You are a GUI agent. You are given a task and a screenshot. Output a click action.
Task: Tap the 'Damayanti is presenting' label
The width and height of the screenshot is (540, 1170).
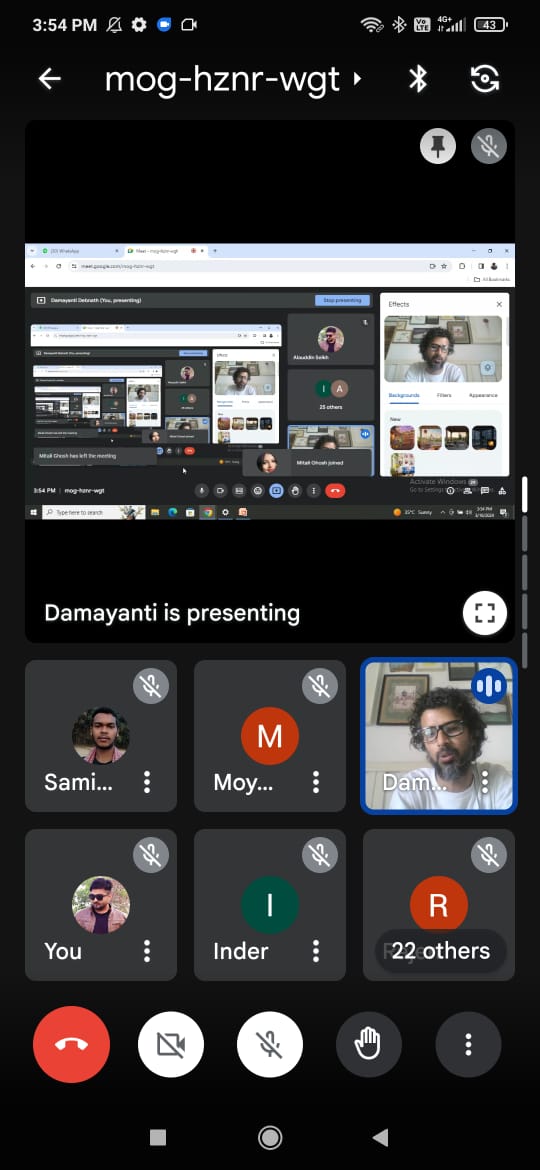click(172, 613)
